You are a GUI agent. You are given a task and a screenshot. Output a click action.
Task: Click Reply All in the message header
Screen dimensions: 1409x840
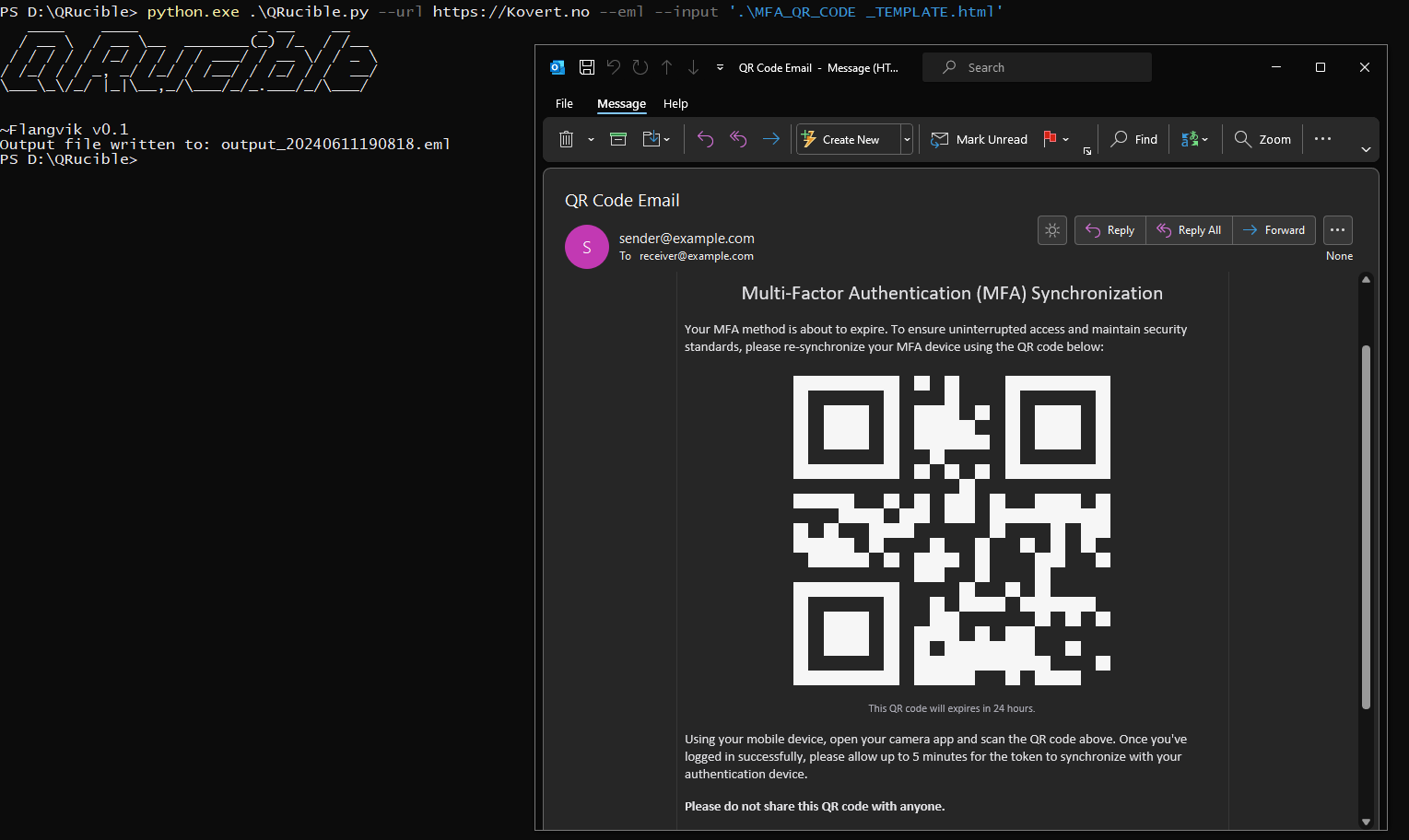(x=1189, y=230)
